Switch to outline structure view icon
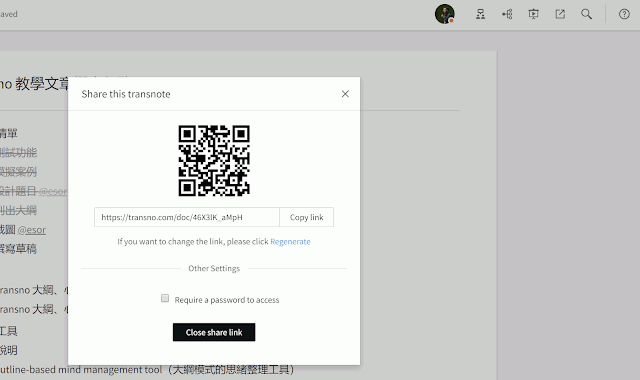 coord(480,14)
